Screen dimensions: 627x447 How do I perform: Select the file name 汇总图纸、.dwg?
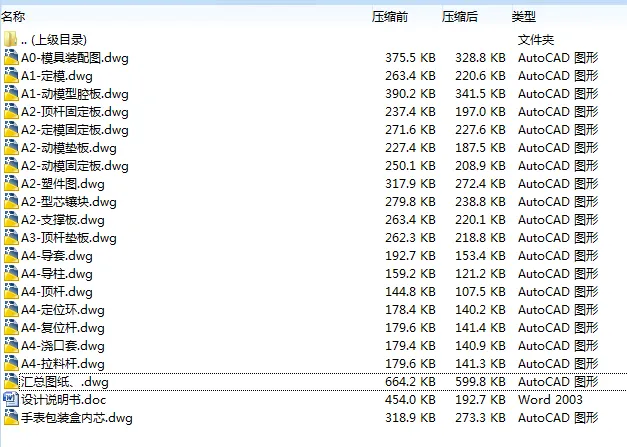(x=65, y=382)
